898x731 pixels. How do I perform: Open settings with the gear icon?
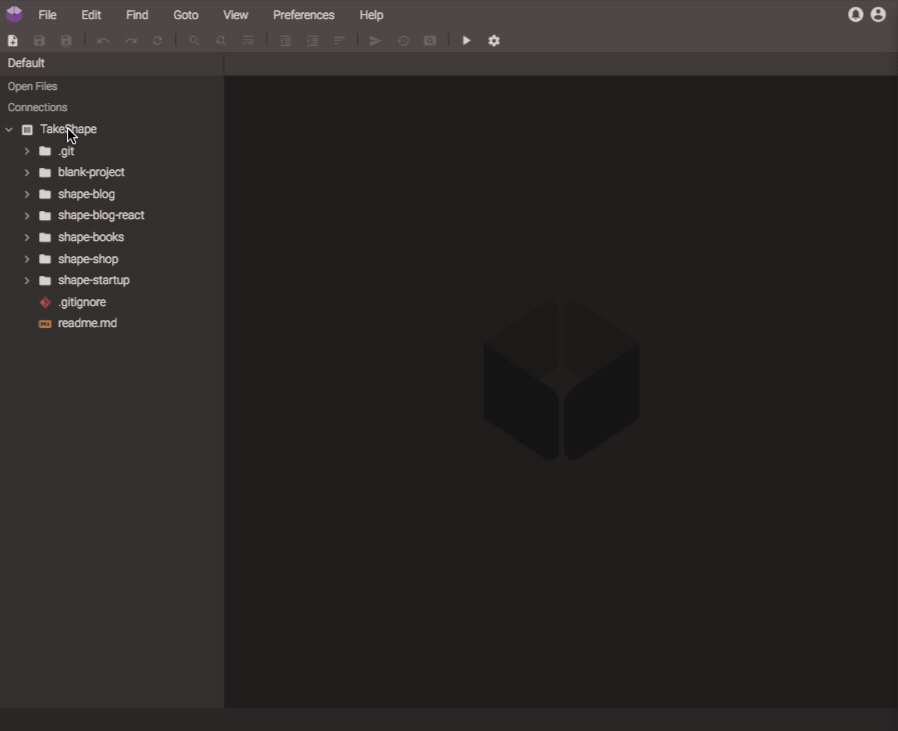[x=494, y=41]
